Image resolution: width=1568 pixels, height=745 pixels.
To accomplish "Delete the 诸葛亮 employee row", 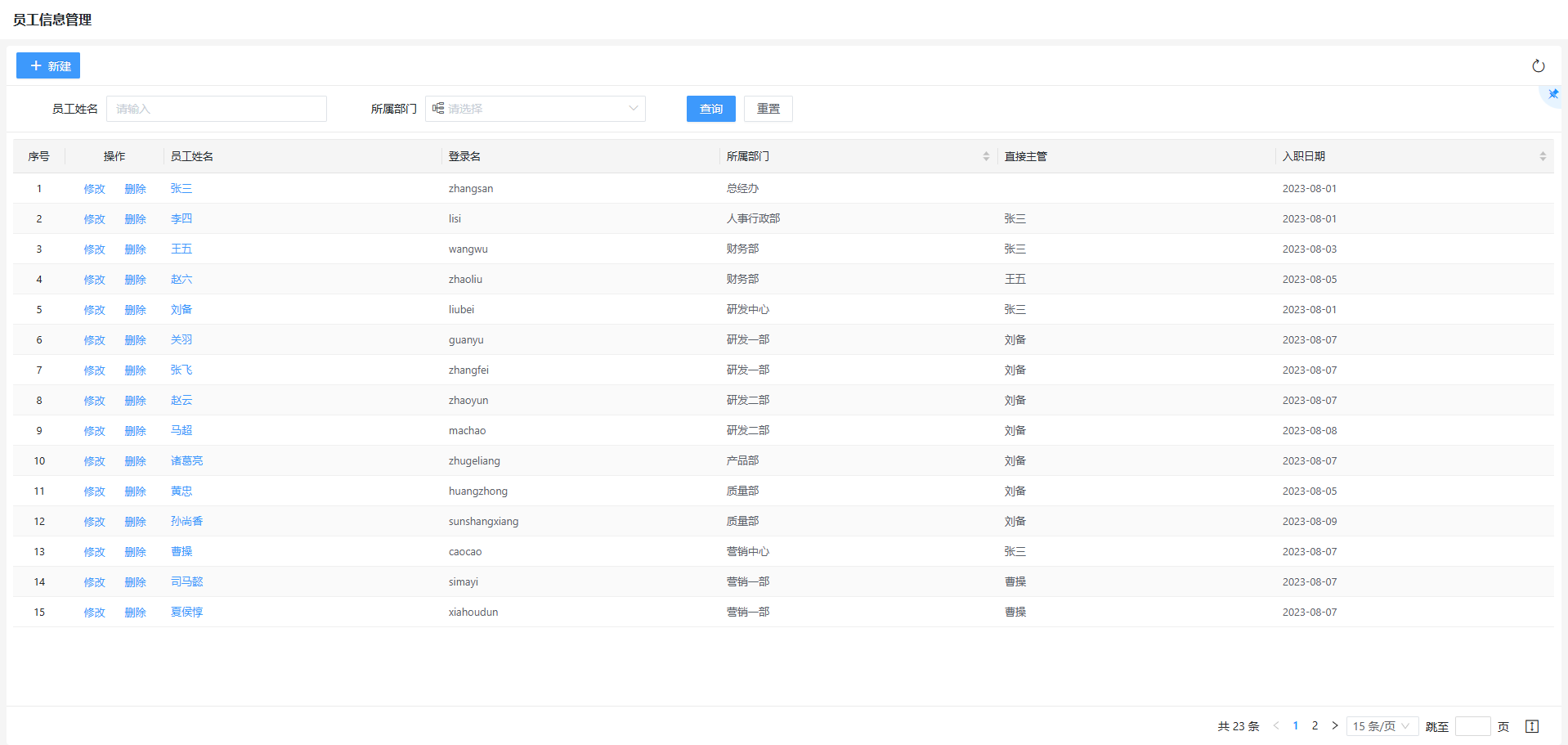I will pos(135,461).
